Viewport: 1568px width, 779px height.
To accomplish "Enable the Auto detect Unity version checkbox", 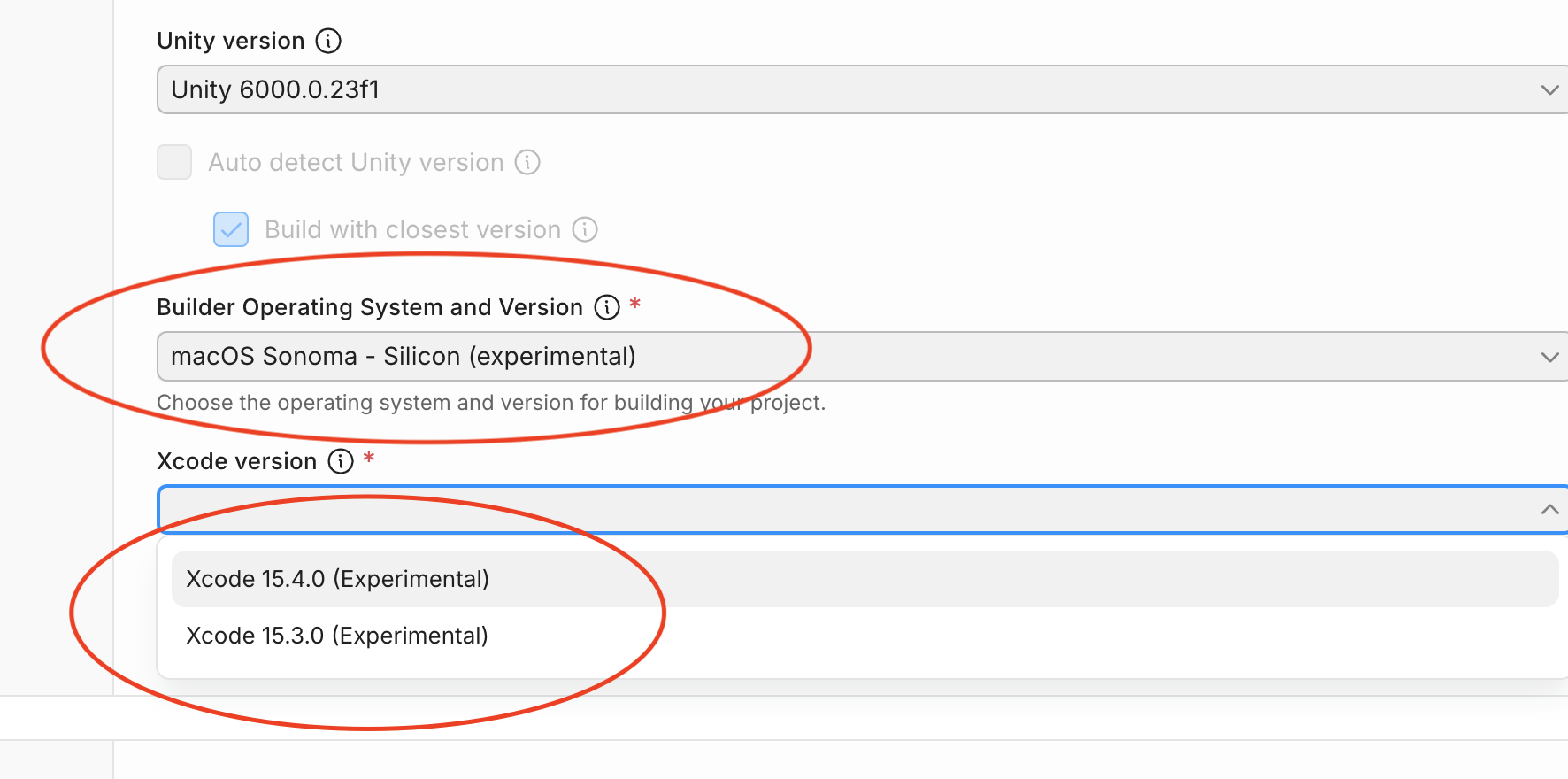I will pos(174,162).
